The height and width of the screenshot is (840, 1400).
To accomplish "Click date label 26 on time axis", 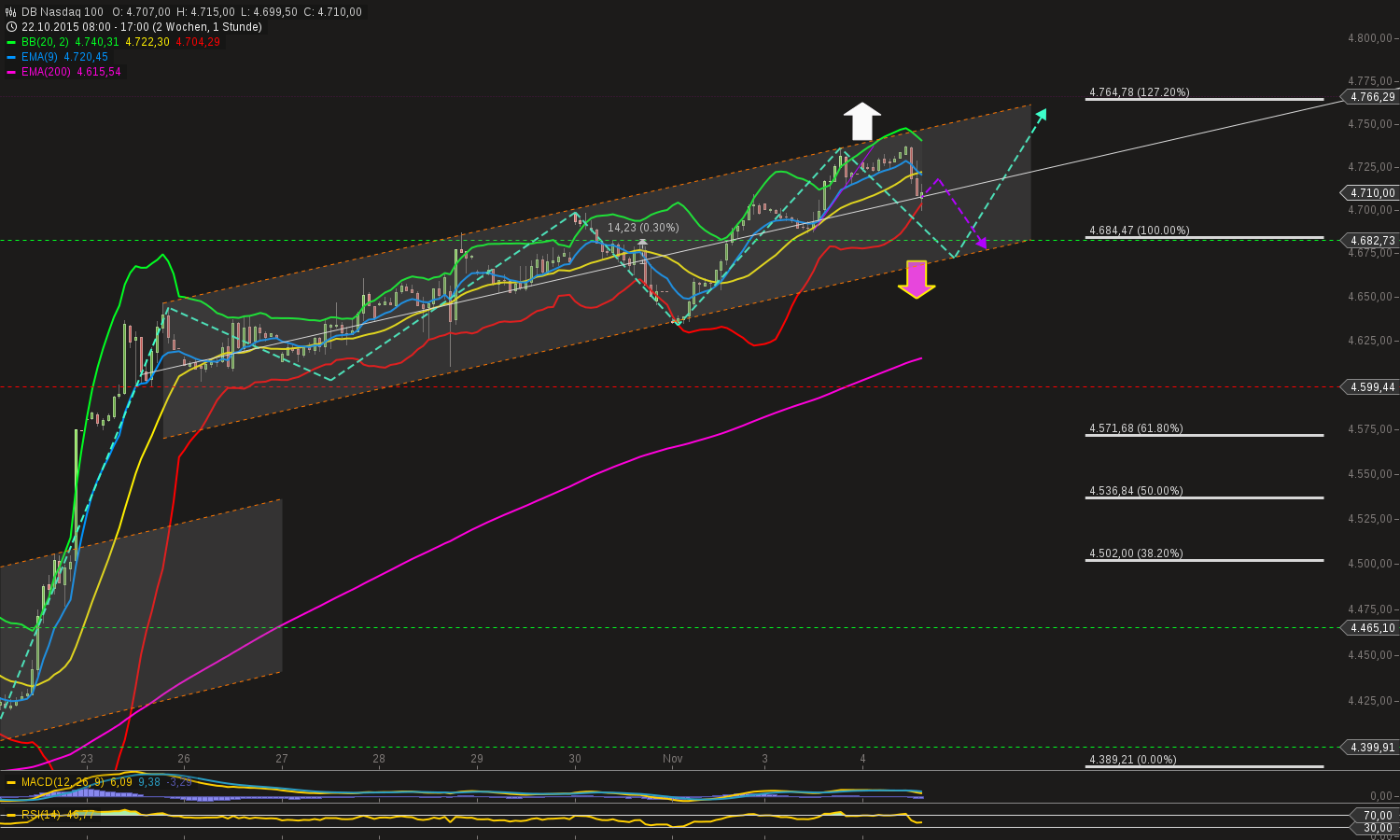I will 184,760.
